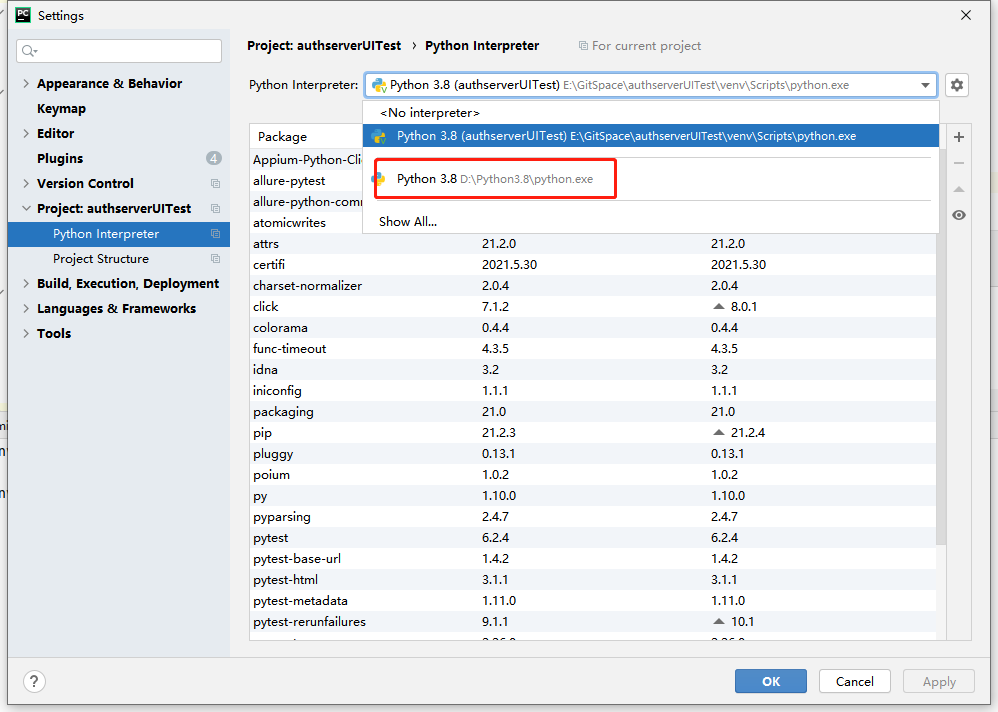
Task: Expand Appearance & Behavior section
Action: click(x=26, y=83)
